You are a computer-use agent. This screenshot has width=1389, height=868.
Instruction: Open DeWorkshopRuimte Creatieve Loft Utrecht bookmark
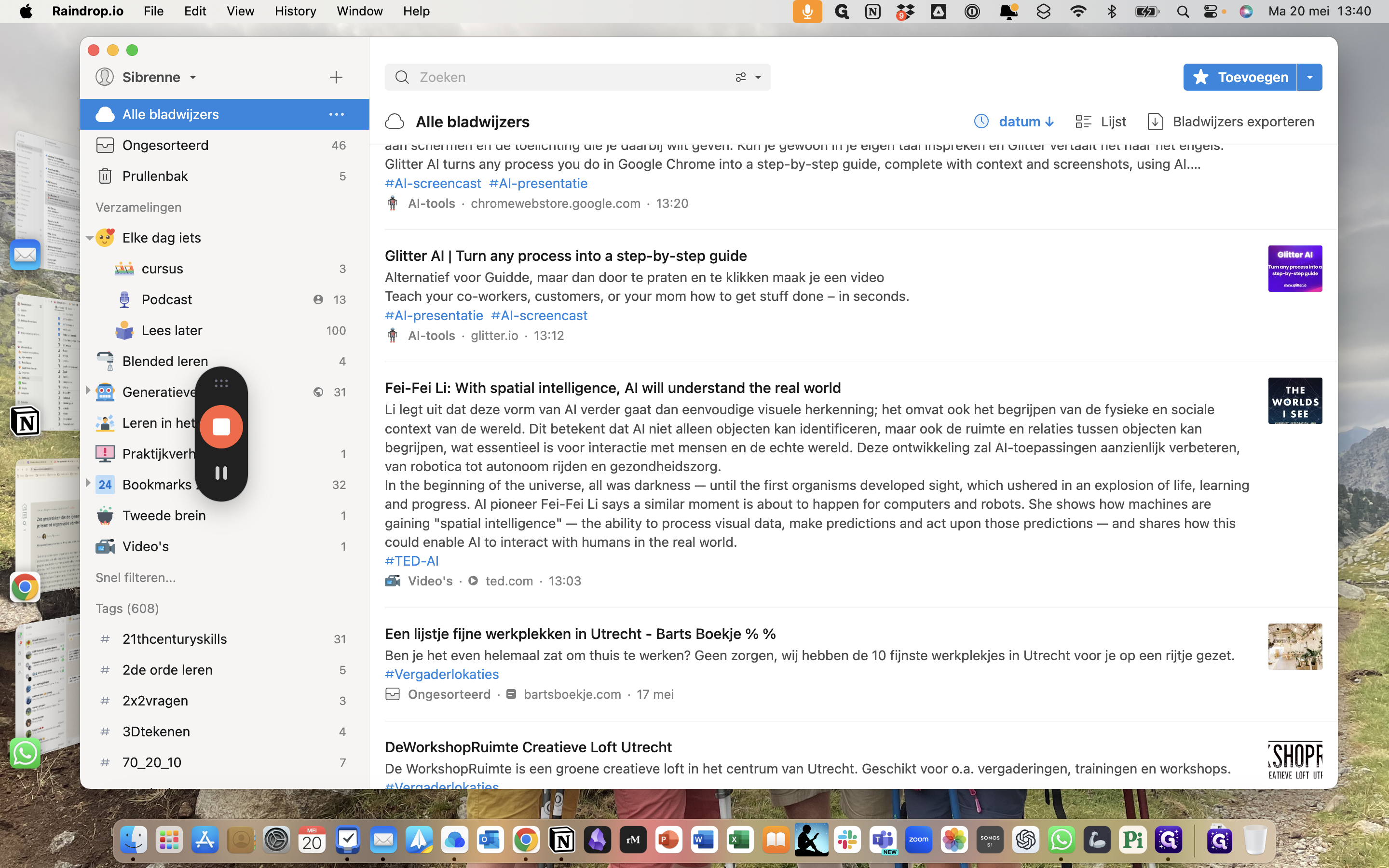point(528,747)
